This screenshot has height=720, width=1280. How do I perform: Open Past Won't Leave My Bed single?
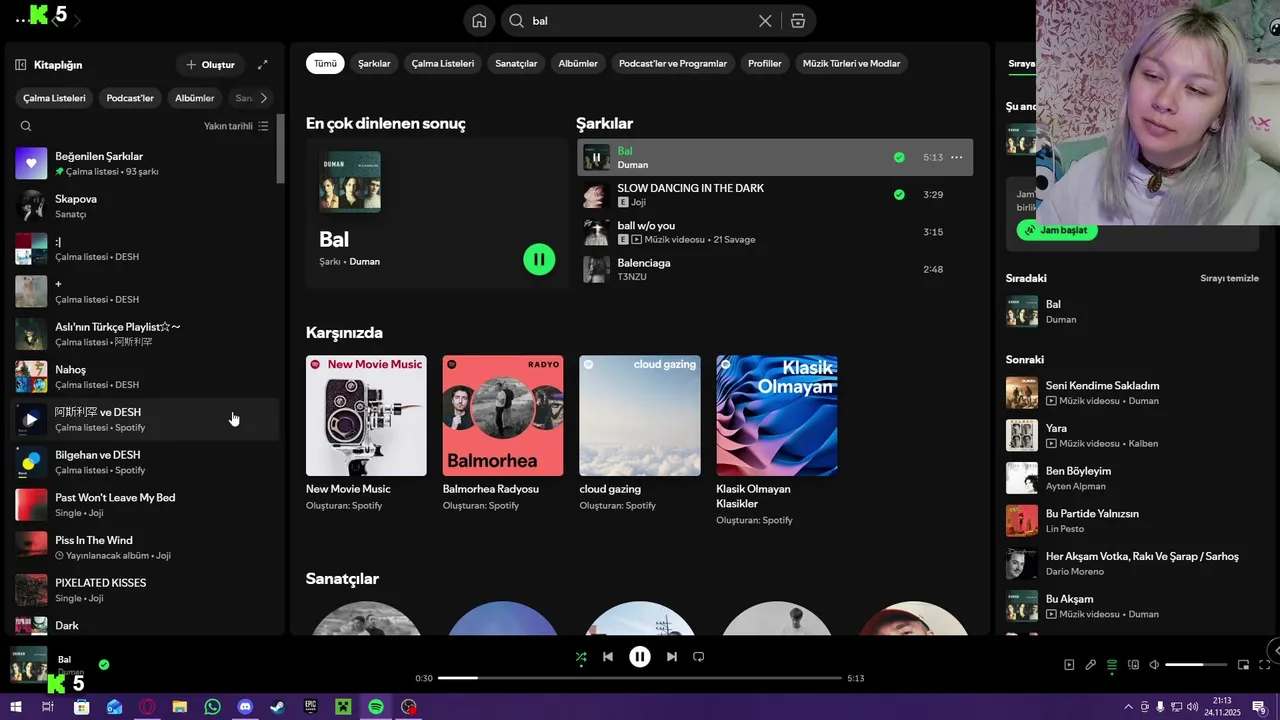145,505
